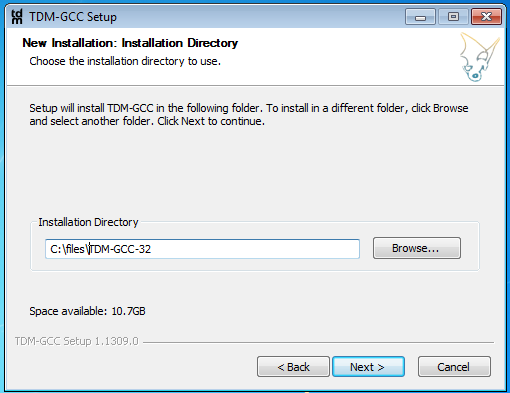Screen dimensions: 510x393
Task: Click the 'TDM-GCC Setup' title bar text
Action: (73, 17)
